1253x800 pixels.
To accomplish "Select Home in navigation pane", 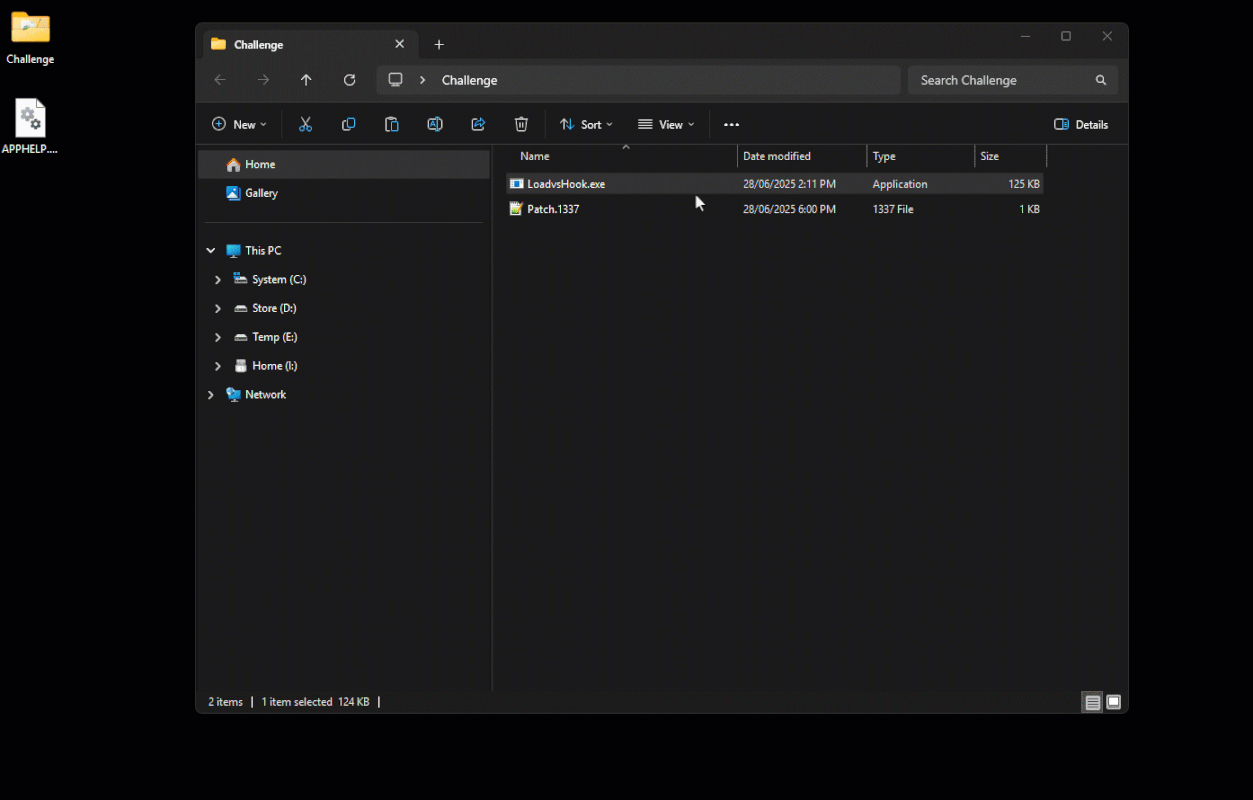I will (x=344, y=164).
